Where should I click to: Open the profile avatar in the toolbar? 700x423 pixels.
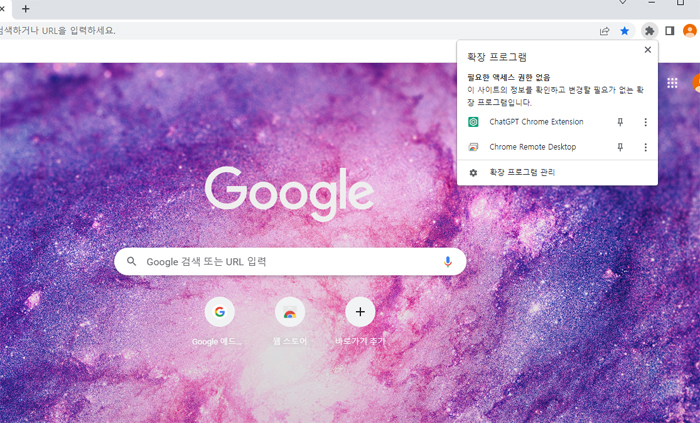[689, 31]
